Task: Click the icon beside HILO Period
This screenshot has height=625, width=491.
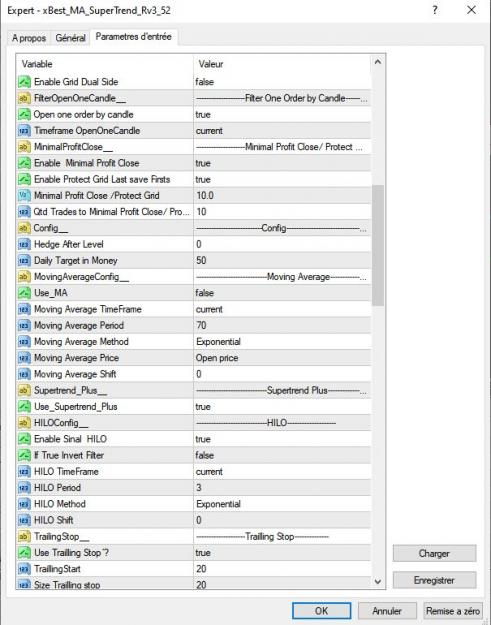Action: tap(24, 488)
